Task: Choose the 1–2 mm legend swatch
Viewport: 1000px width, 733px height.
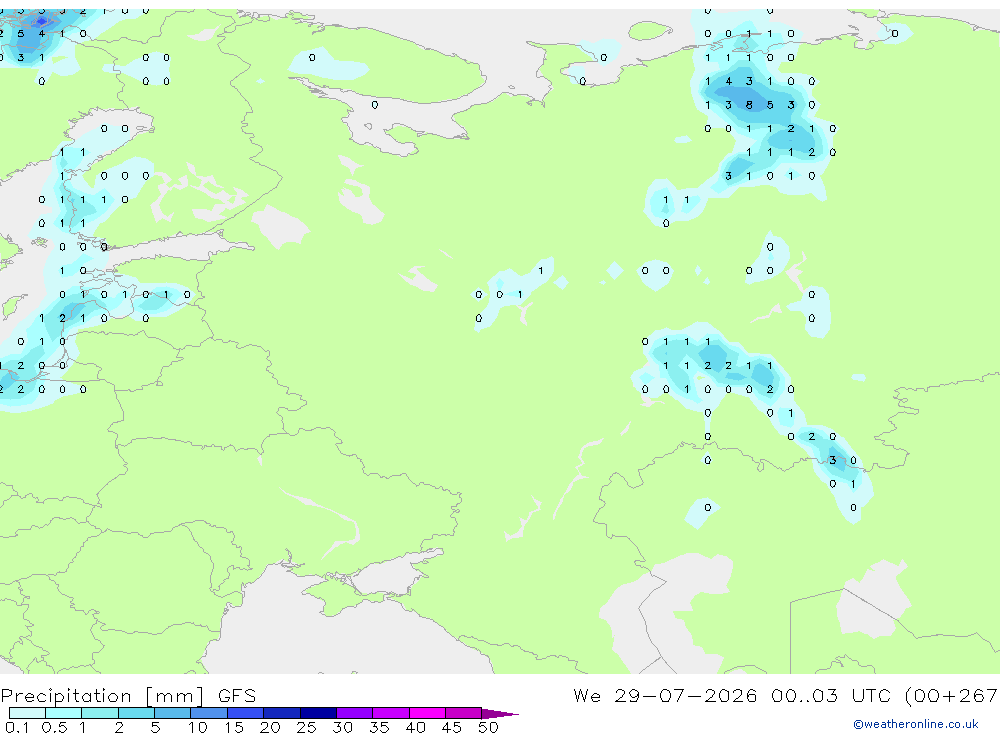Action: 100,713
